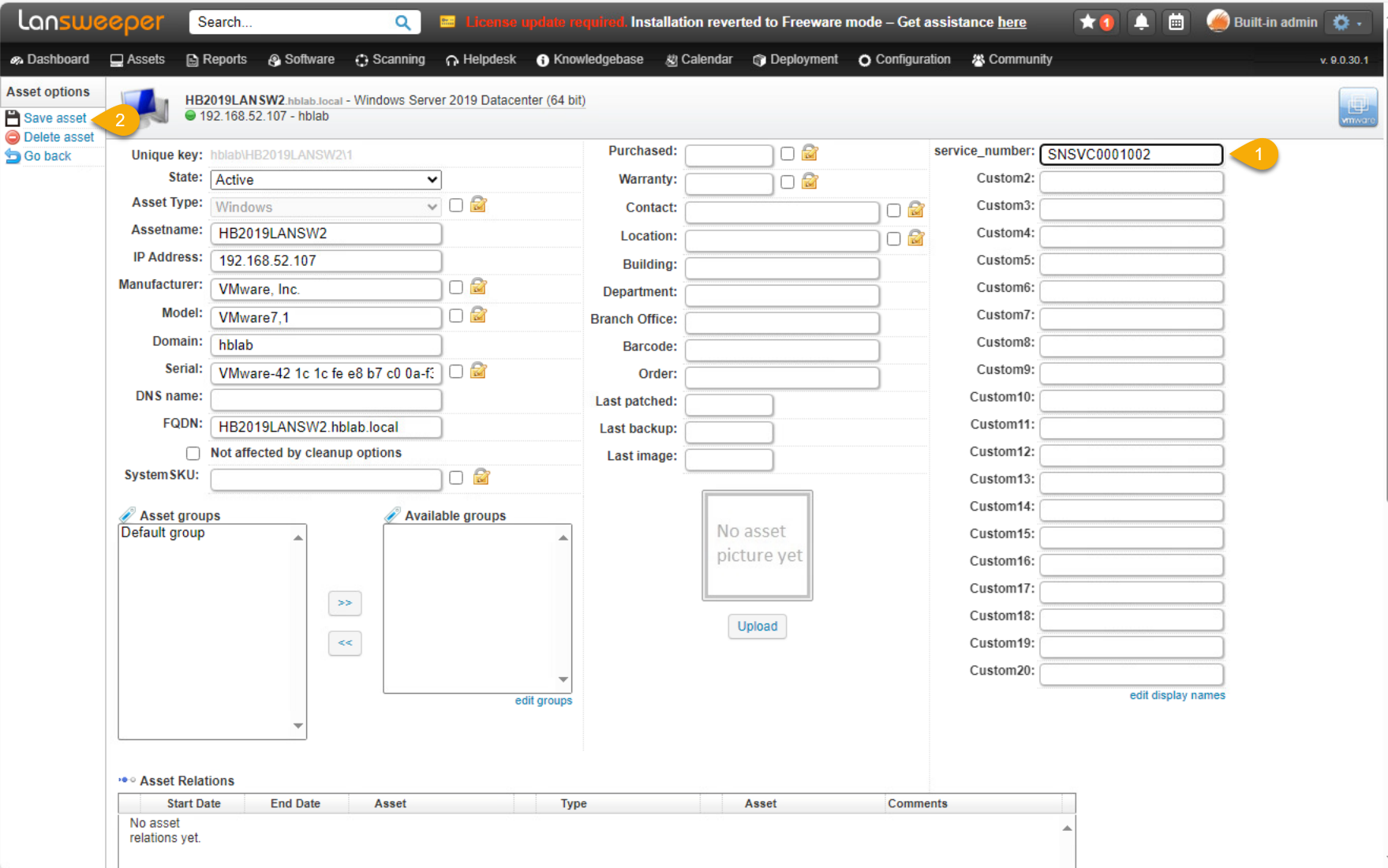Click the edit icon beside Model

click(x=478, y=315)
